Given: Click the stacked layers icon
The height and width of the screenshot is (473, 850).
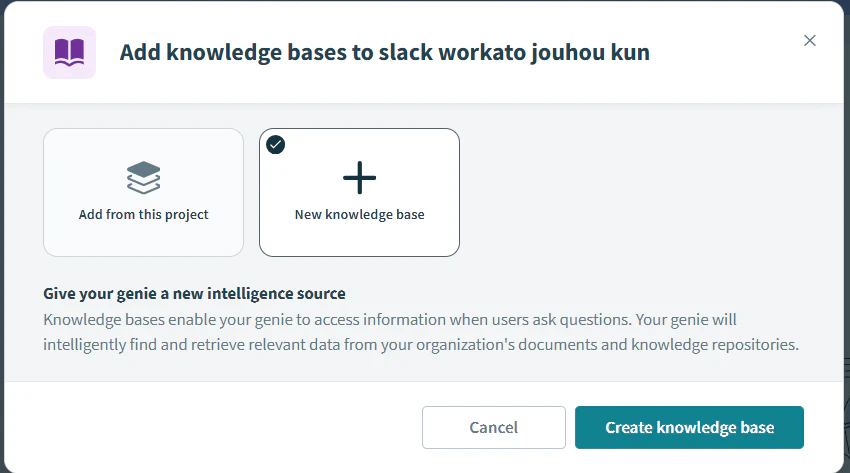Looking at the screenshot, I should [x=144, y=178].
